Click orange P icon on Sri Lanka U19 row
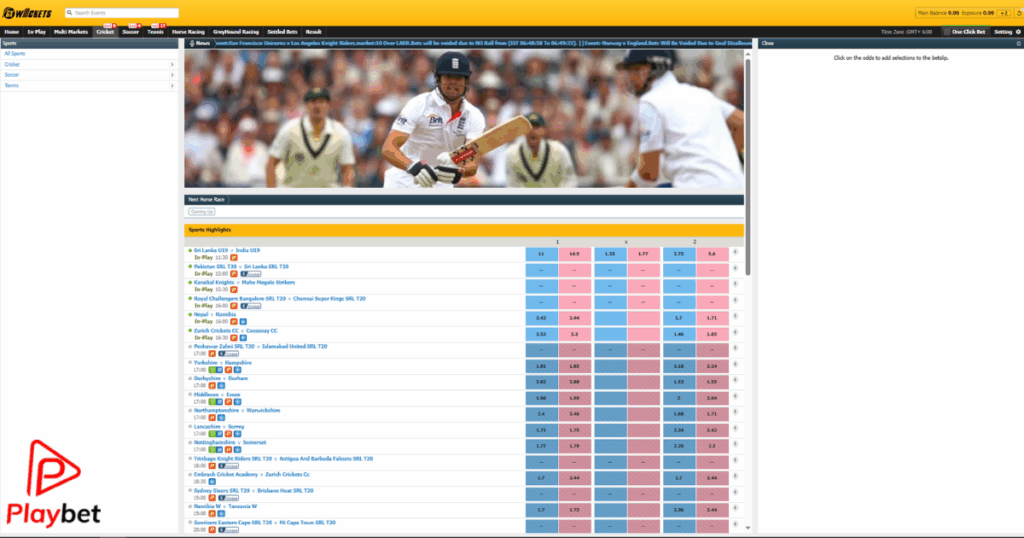 click(x=234, y=258)
